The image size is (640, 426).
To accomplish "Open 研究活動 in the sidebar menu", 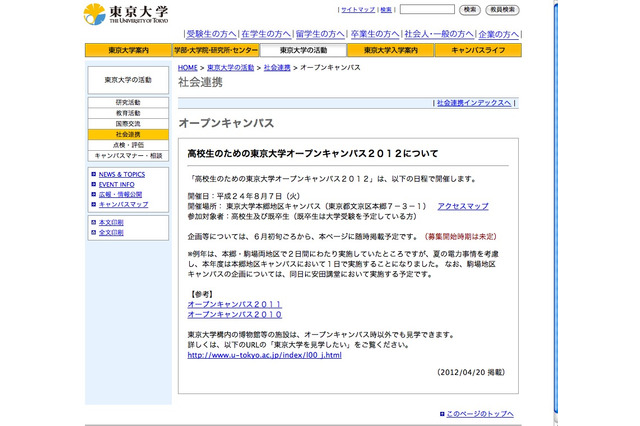I will tap(128, 102).
